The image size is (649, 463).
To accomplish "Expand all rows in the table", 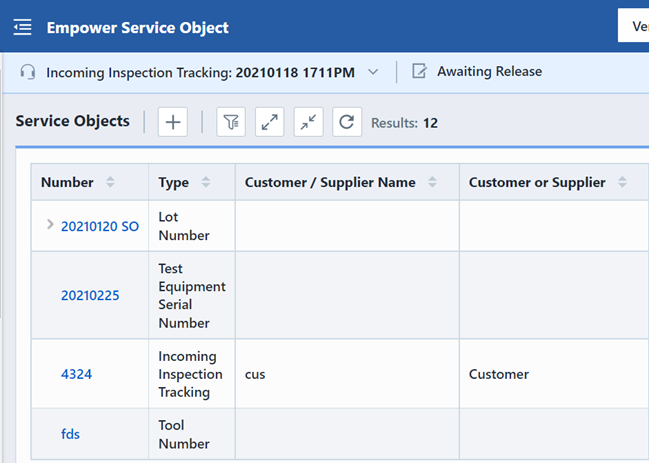I will click(x=270, y=122).
